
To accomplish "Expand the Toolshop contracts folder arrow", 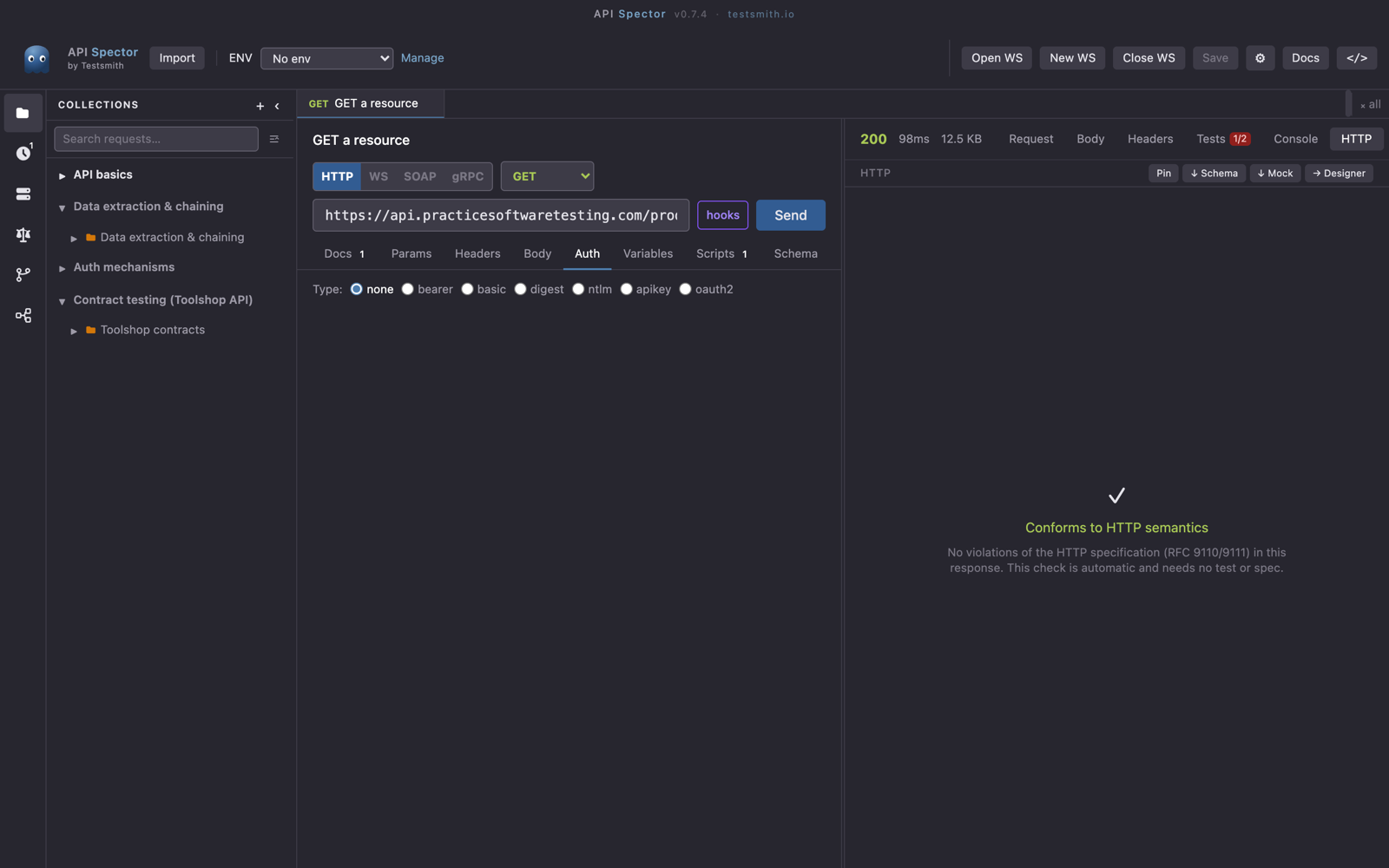I will [74, 331].
